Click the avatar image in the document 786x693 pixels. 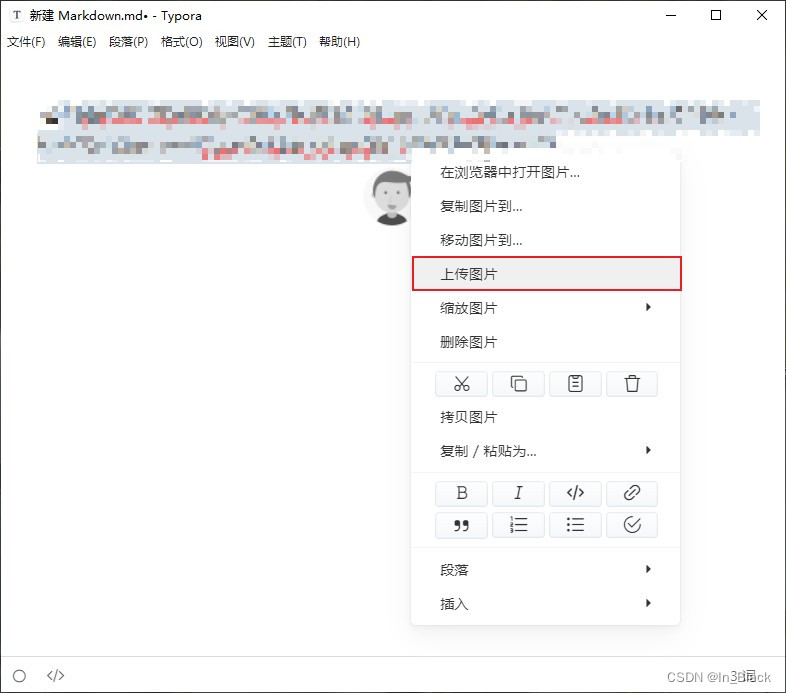click(x=388, y=198)
